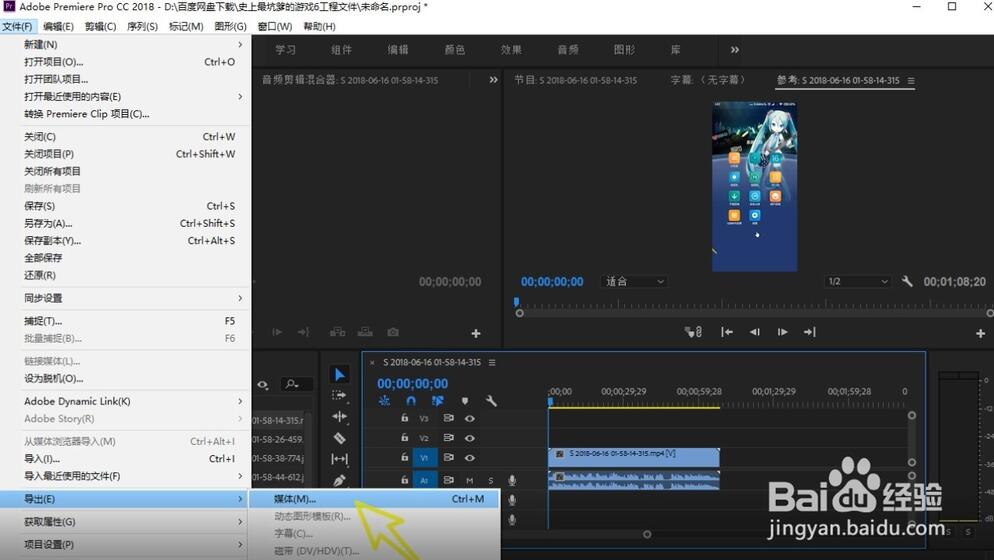Select the Track Select Forward tool
The height and width of the screenshot is (560, 994).
click(x=340, y=396)
